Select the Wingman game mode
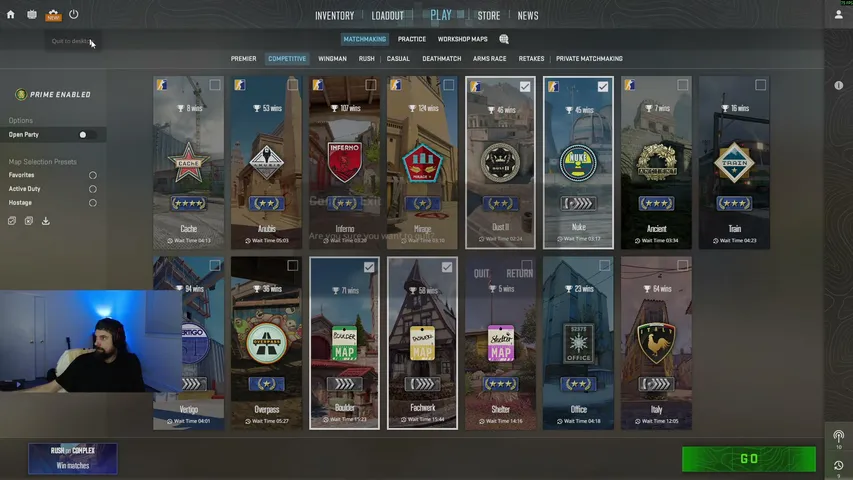Image resolution: width=853 pixels, height=480 pixels. pos(332,59)
